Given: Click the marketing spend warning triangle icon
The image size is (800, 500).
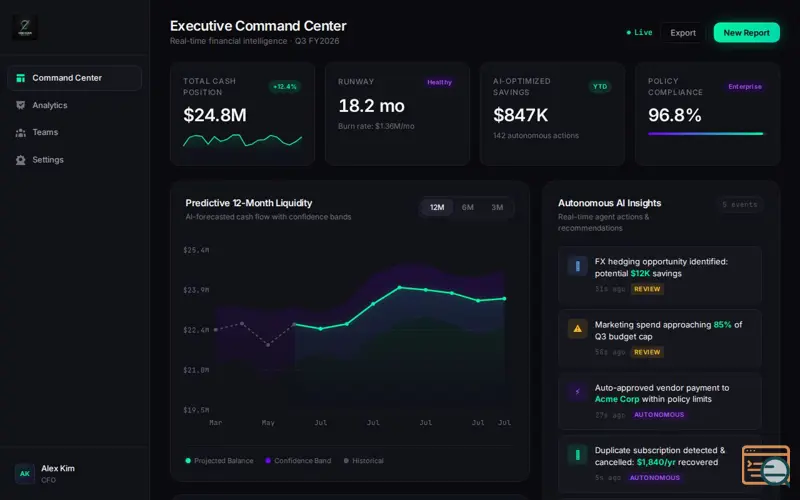Looking at the screenshot, I should 578,329.
